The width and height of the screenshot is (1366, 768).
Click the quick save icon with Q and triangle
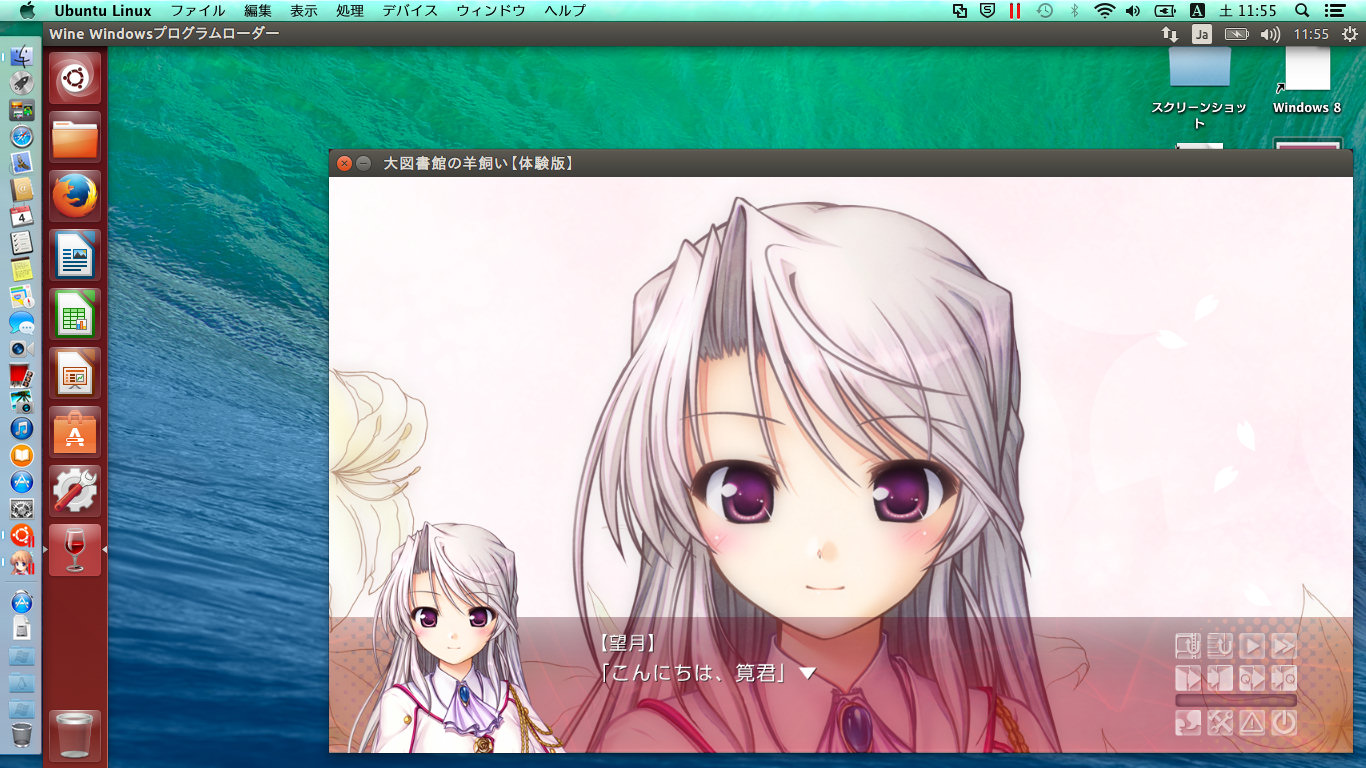coord(1252,678)
